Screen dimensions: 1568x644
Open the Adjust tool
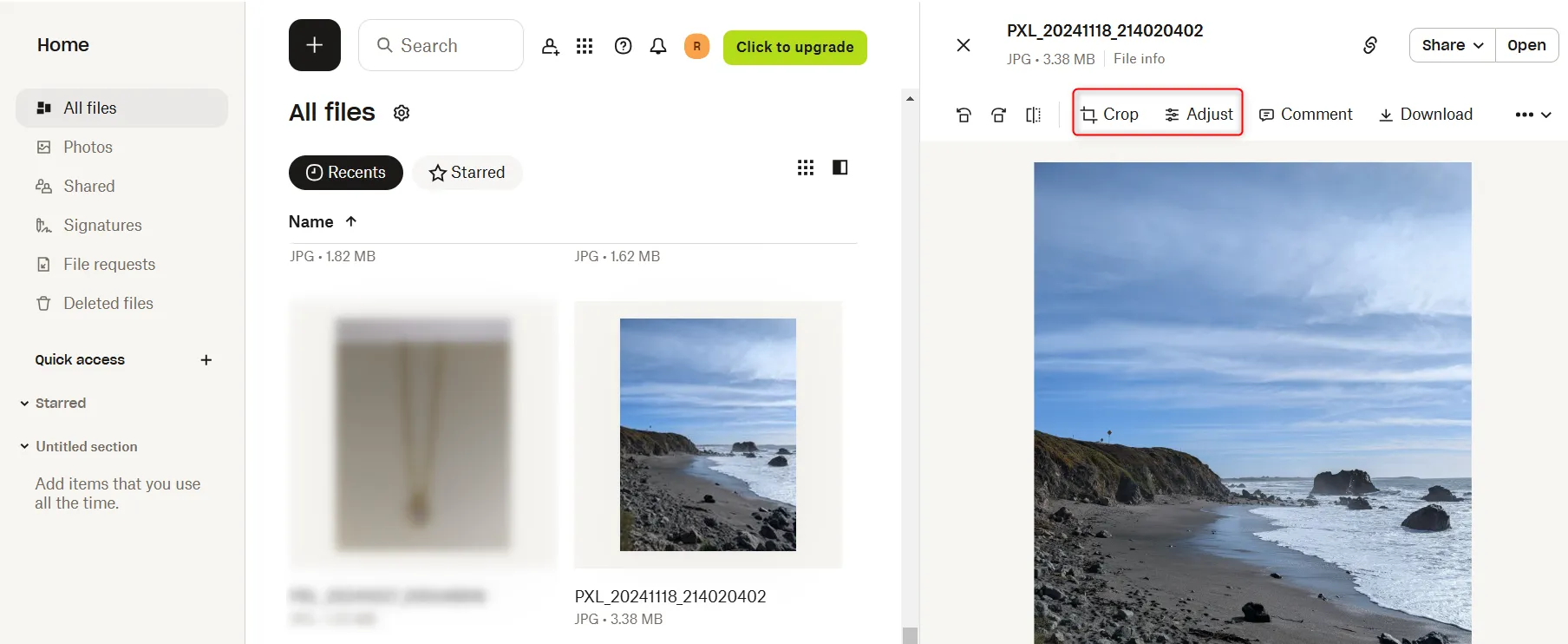[1199, 115]
